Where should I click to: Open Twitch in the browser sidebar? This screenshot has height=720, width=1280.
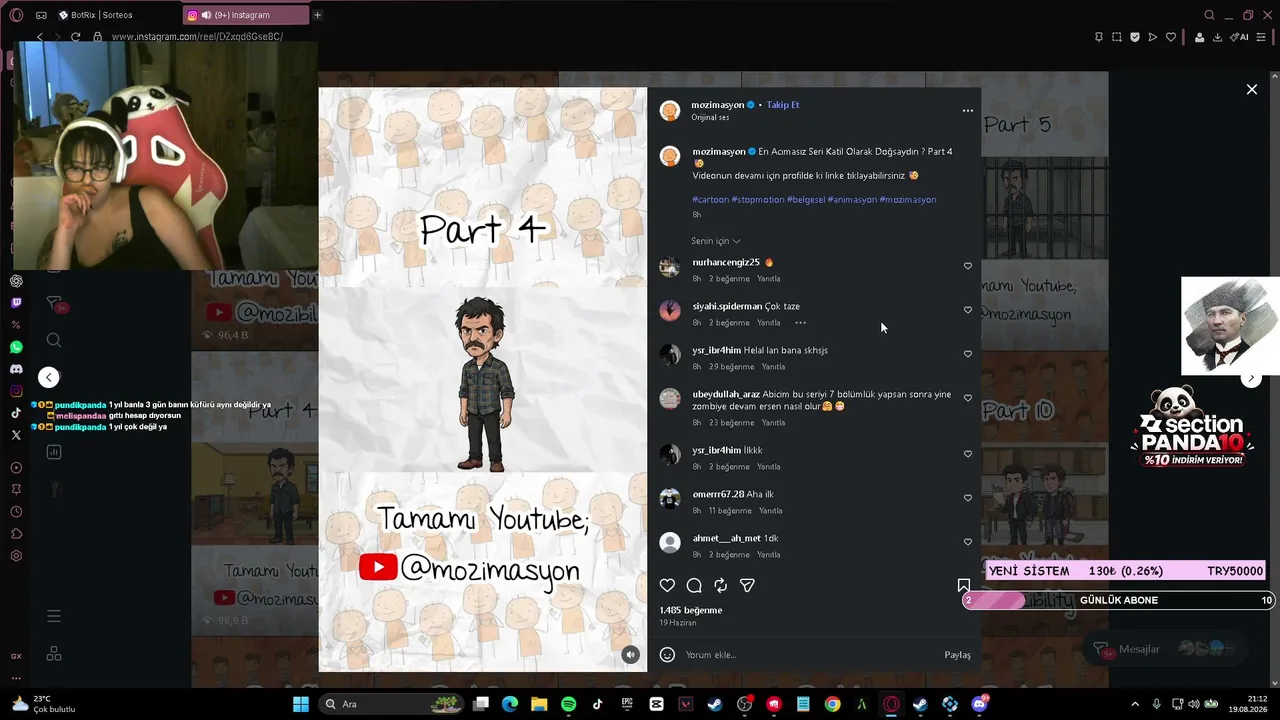tap(16, 302)
